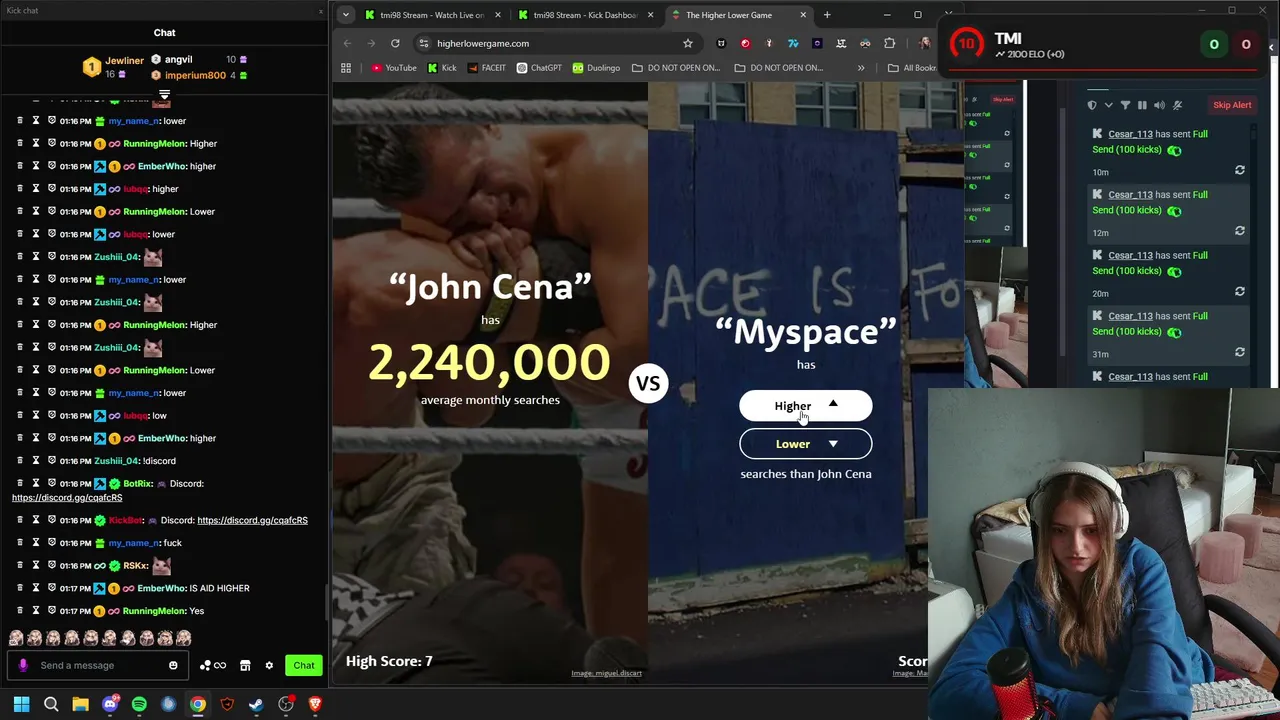Click the infinity kicks gift icon
The height and width of the screenshot is (720, 1280).
[x=213, y=665]
